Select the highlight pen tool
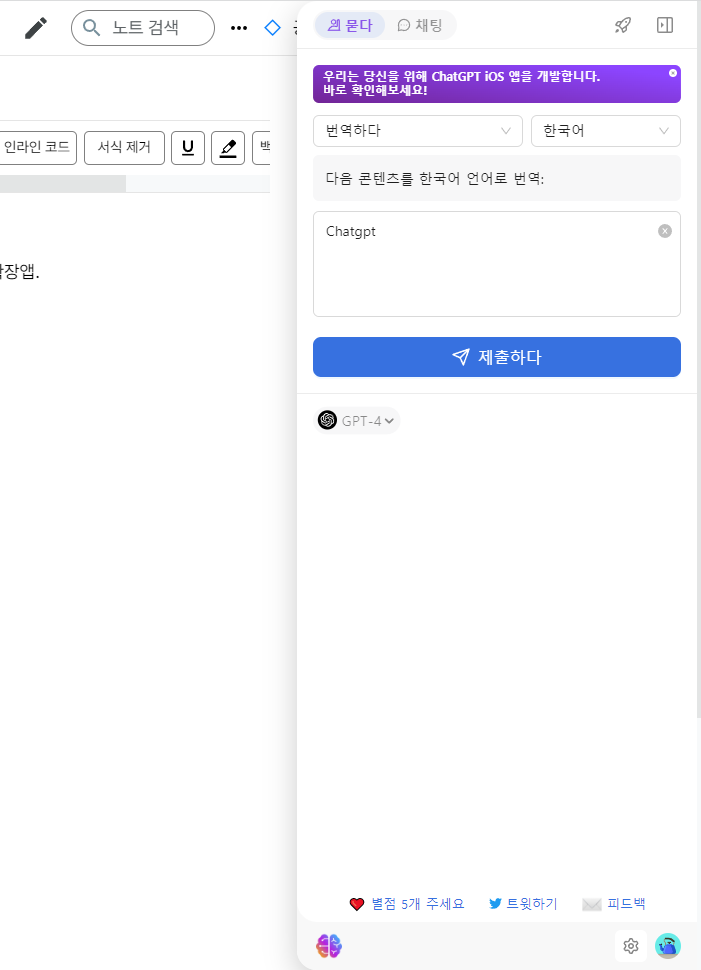The image size is (701, 970). [x=228, y=147]
